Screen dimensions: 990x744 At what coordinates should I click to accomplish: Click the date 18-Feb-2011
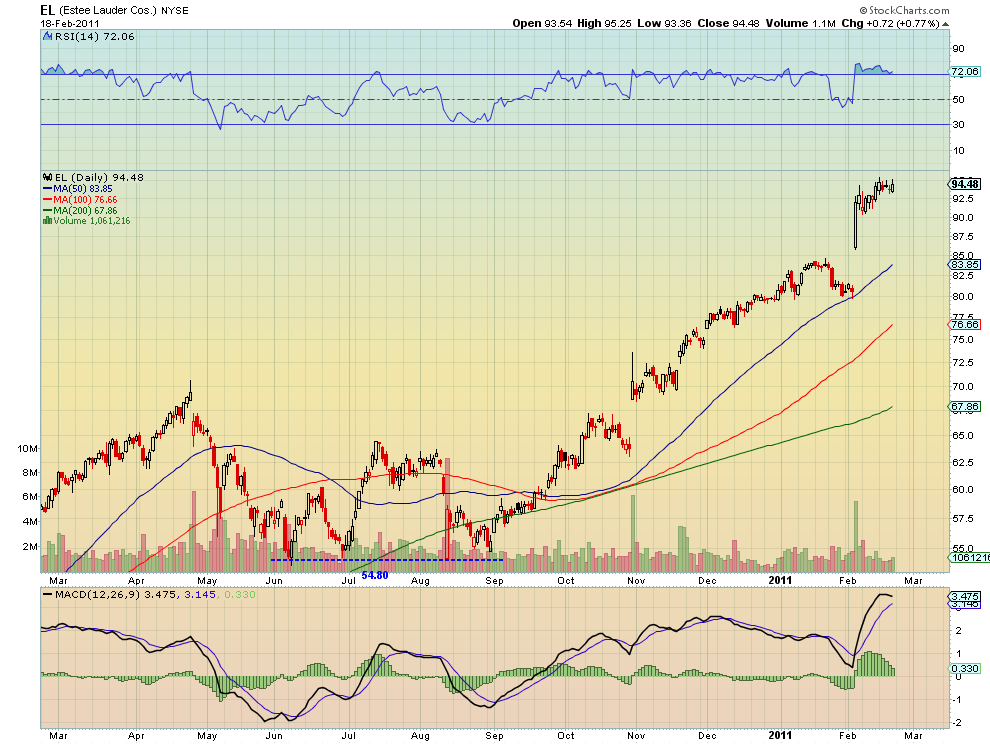coord(70,23)
